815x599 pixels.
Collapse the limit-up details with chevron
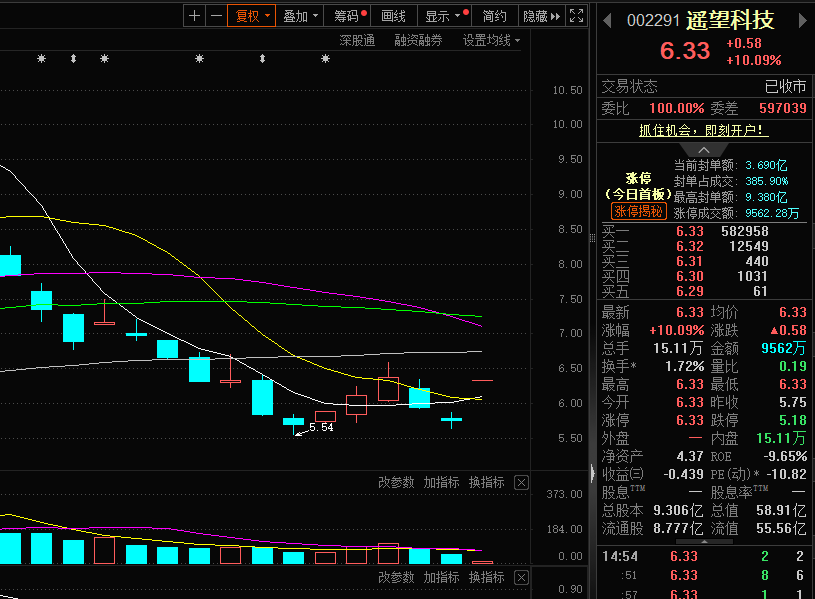point(705,150)
